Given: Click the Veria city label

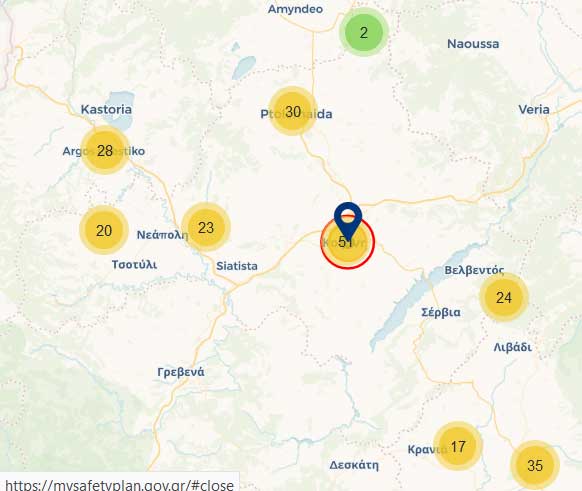Looking at the screenshot, I should pyautogui.click(x=534, y=109).
